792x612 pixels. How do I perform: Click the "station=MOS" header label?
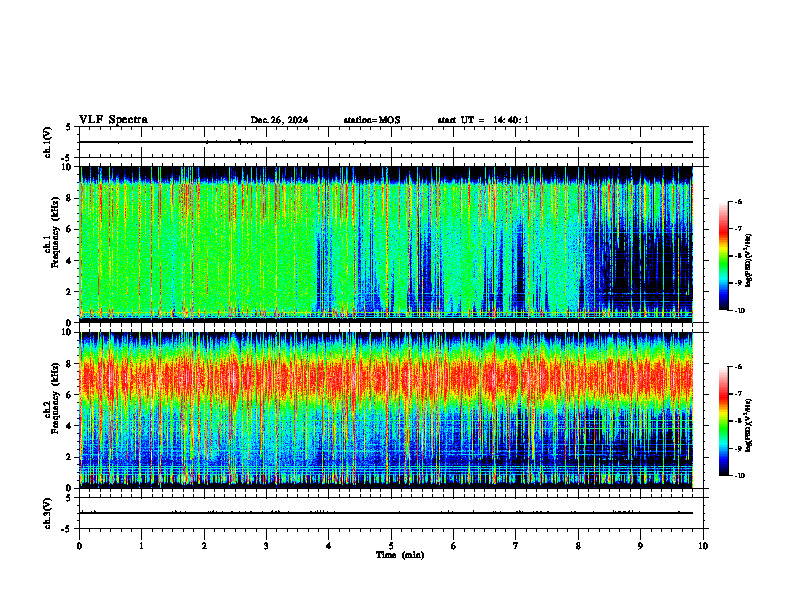pos(372,120)
